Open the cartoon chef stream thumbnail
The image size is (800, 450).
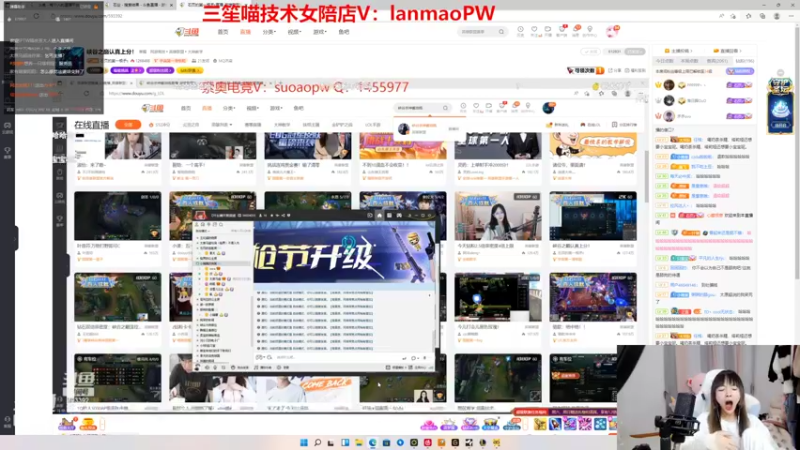point(593,145)
